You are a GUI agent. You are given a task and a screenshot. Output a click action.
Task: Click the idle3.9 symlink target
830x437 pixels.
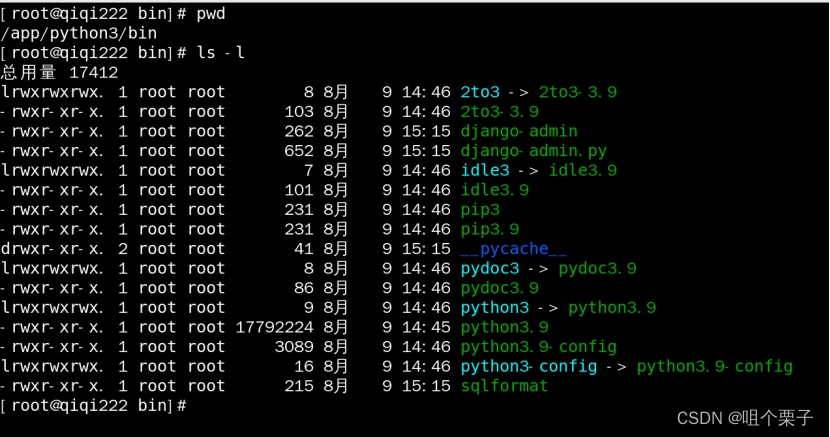coord(582,170)
